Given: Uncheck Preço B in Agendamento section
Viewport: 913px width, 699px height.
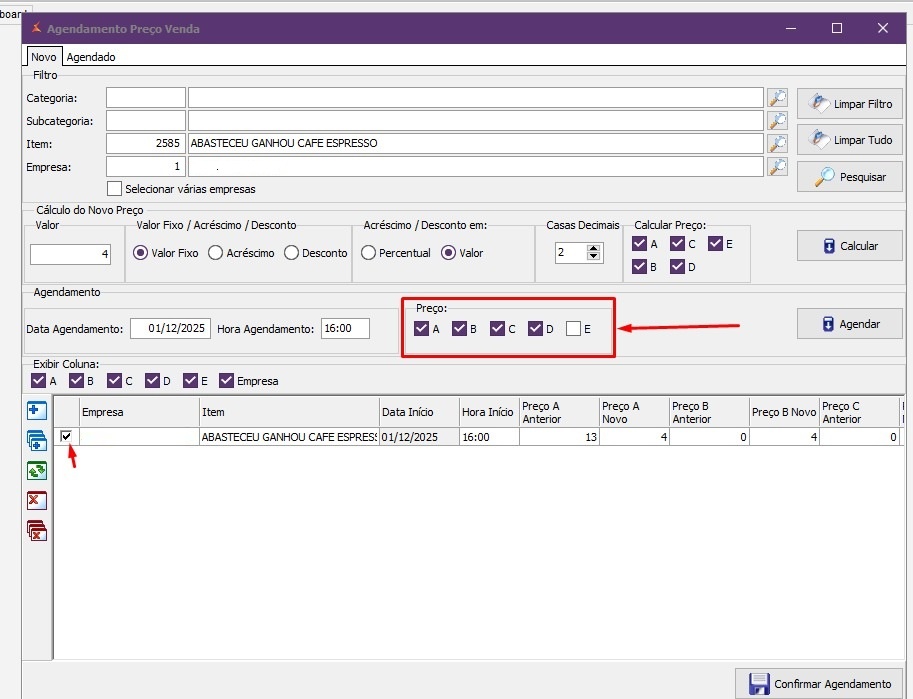Looking at the screenshot, I should click(459, 329).
